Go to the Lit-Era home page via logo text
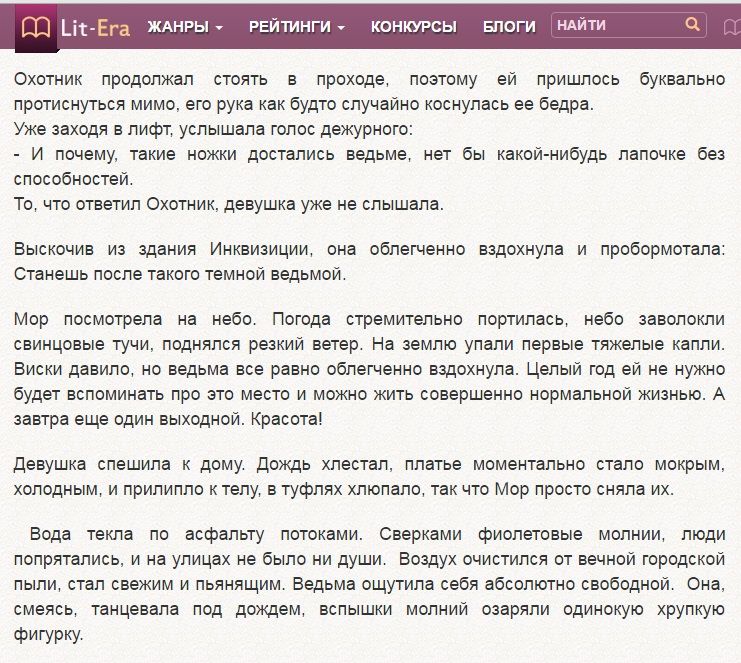The height and width of the screenshot is (663, 741). [x=94, y=27]
